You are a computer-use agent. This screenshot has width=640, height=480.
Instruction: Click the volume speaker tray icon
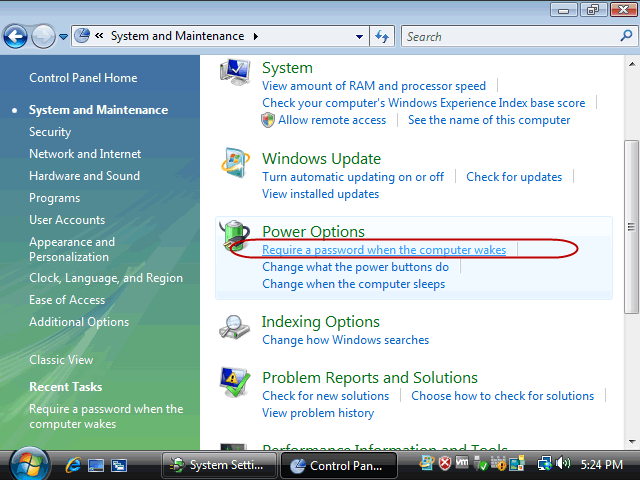(563, 463)
